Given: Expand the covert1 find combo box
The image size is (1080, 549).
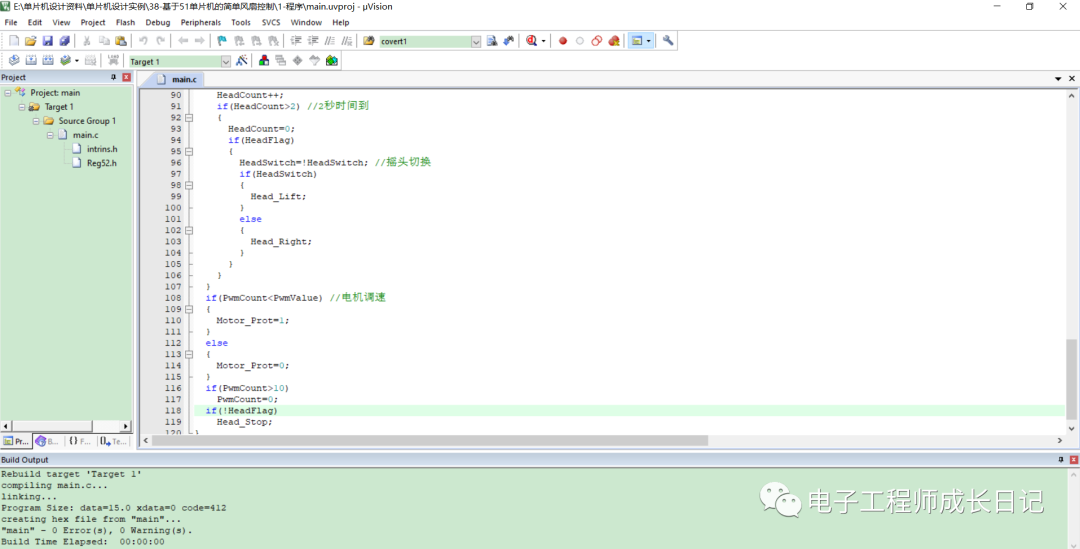Looking at the screenshot, I should coord(476,41).
